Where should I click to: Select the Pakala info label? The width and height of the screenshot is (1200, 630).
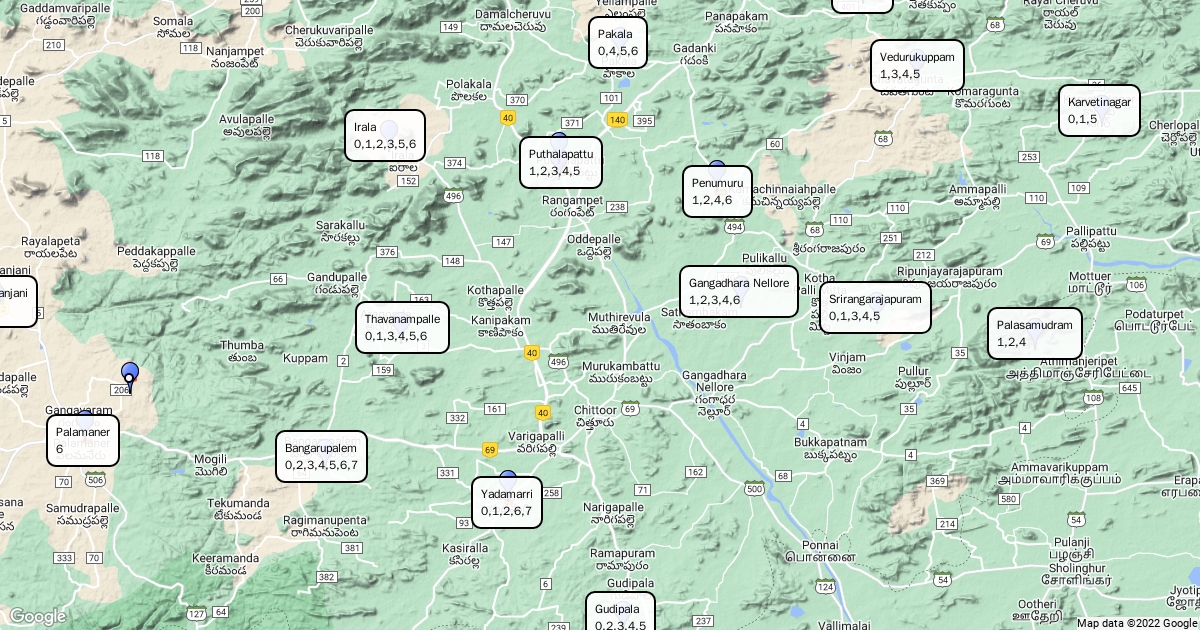point(617,43)
